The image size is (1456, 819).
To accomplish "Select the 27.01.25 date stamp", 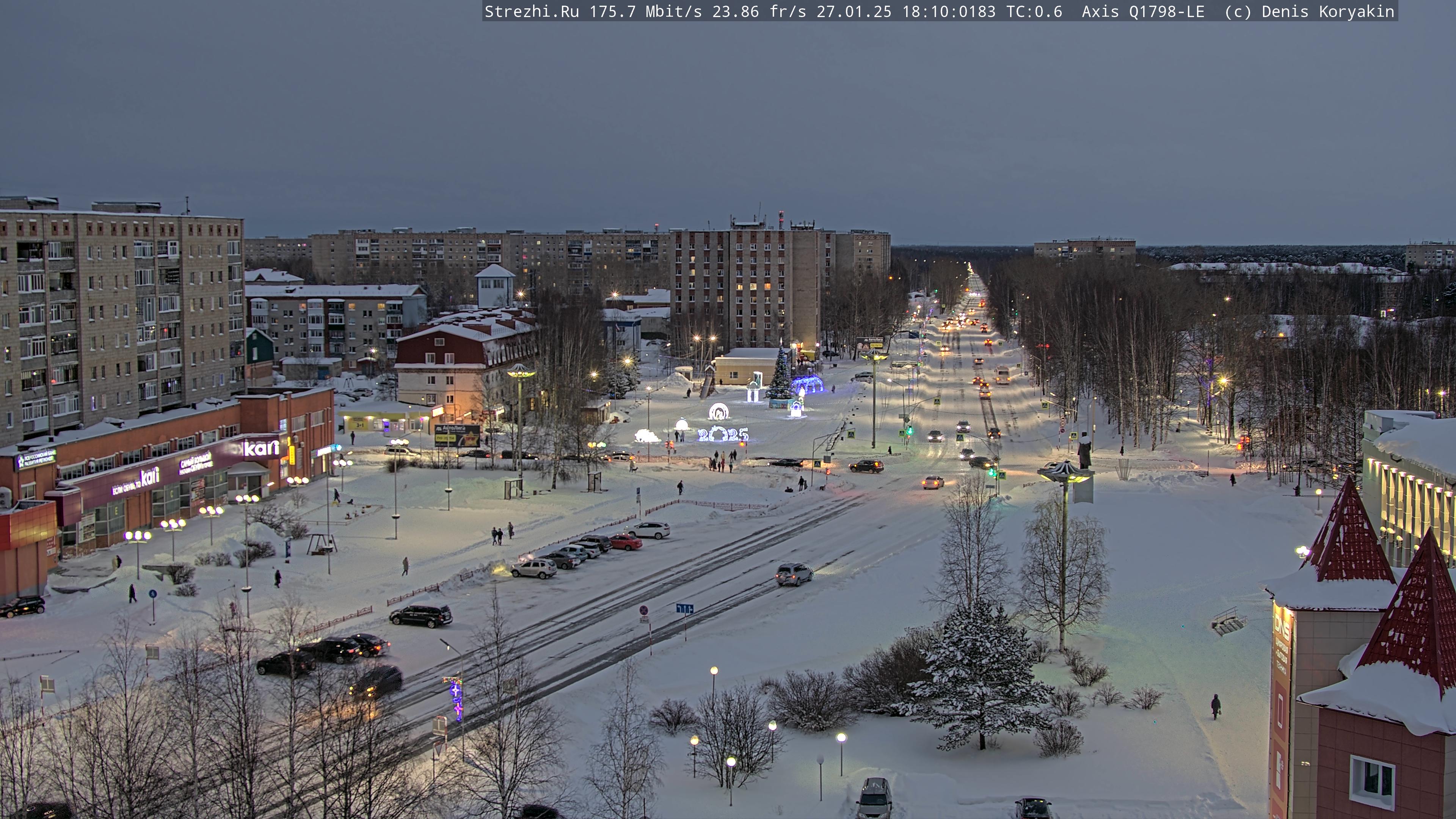I will [854, 11].
